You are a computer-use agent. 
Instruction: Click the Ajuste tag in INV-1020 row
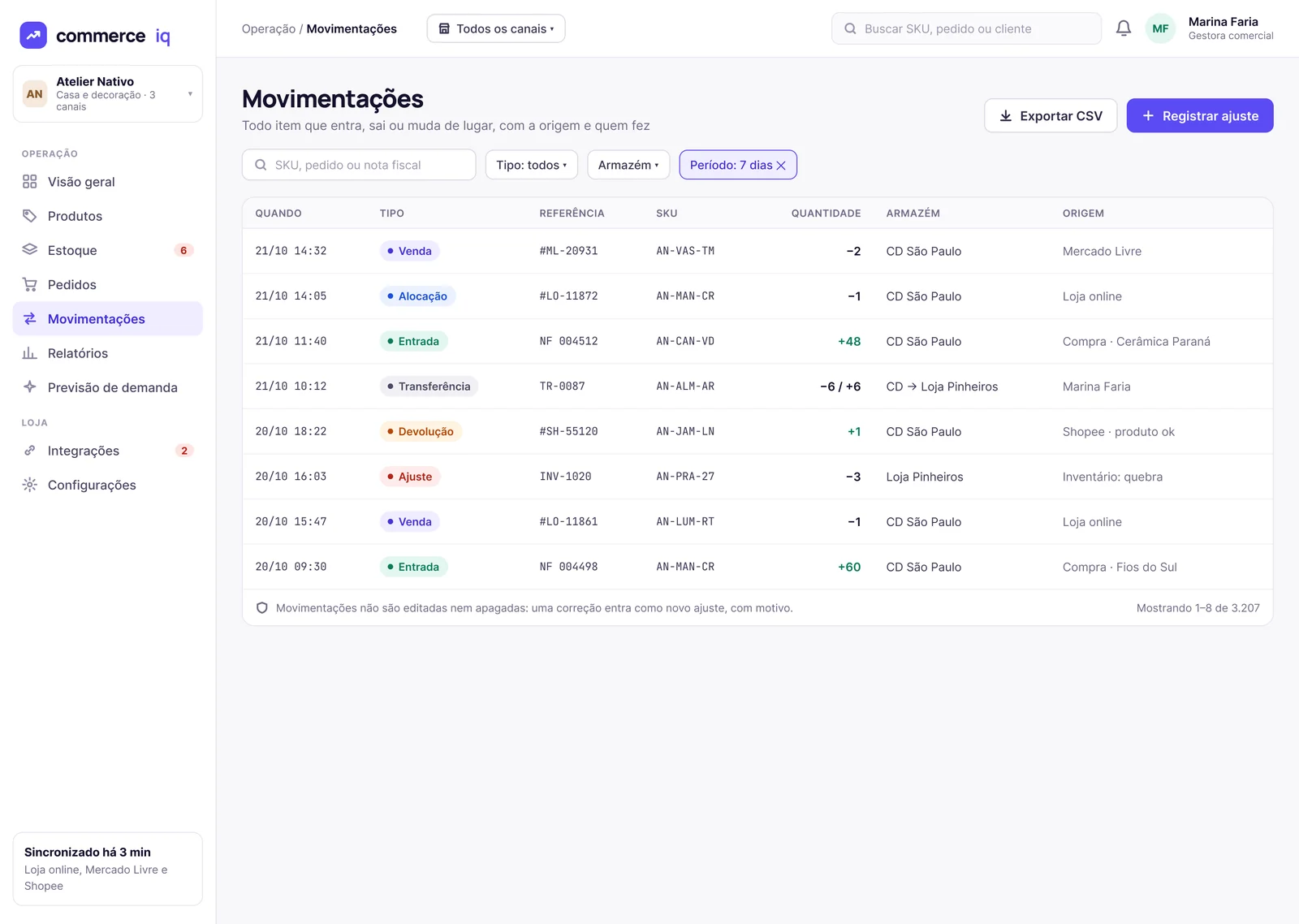(x=410, y=477)
